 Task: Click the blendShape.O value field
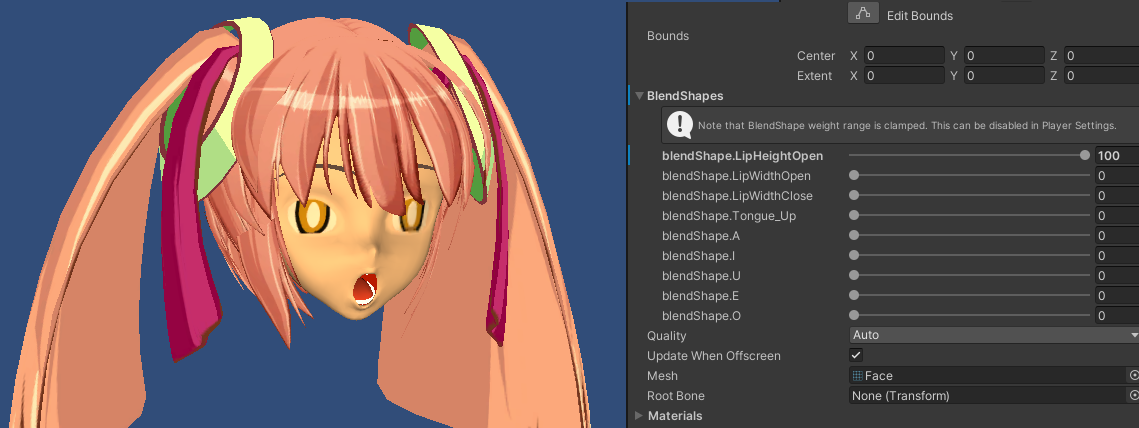click(x=1116, y=315)
